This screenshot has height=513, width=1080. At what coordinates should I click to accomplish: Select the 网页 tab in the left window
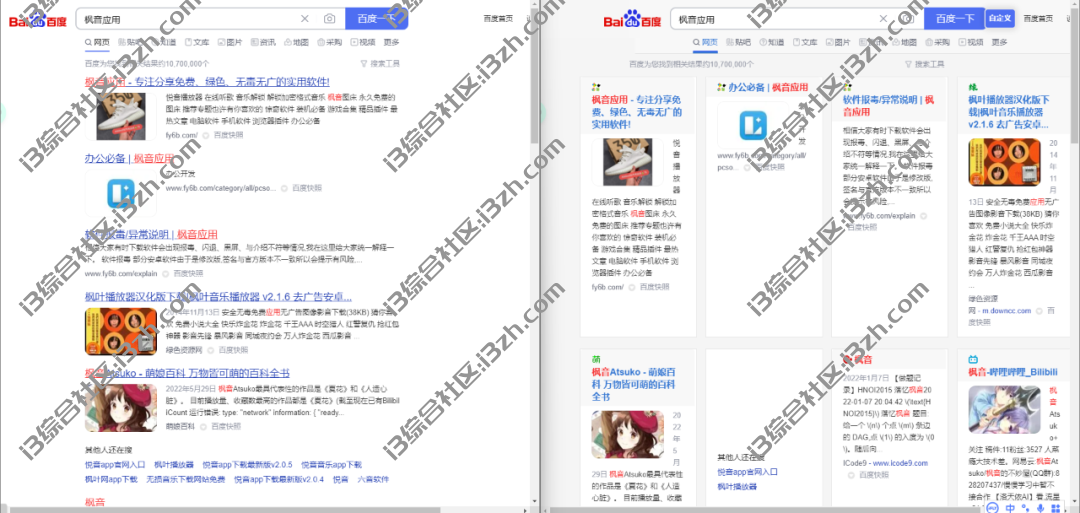tap(97, 42)
